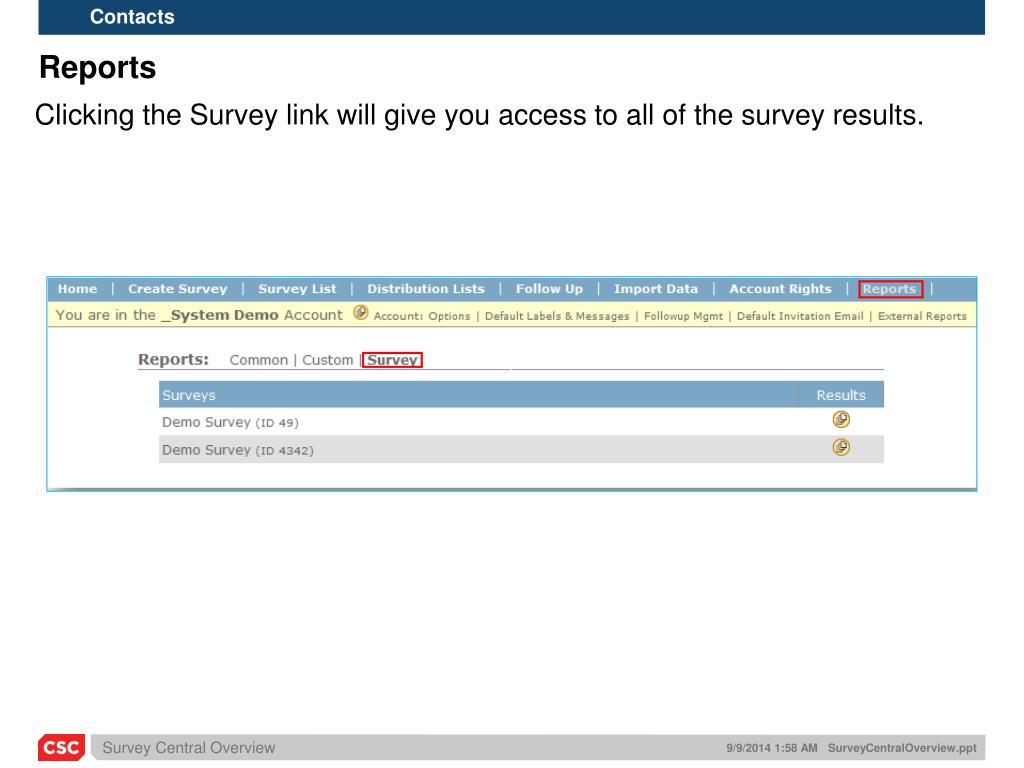
Task: Select Follow Up in navigation bar
Action: (x=549, y=289)
